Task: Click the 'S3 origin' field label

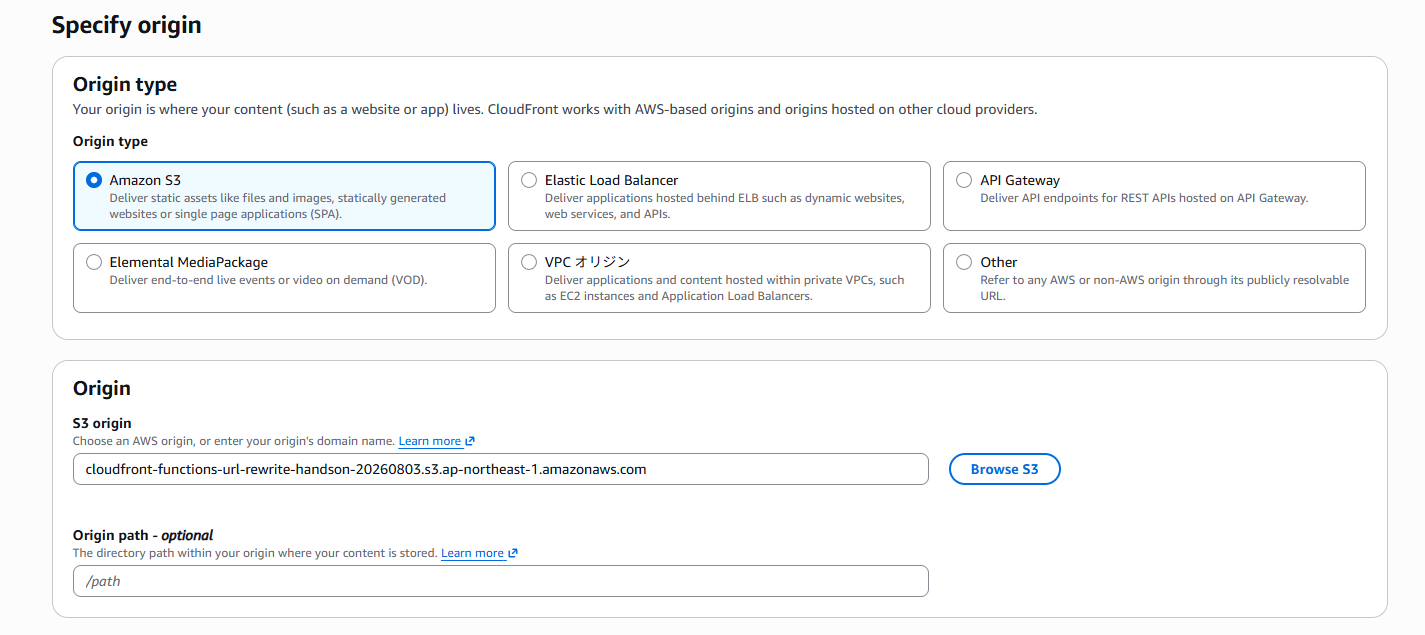Action: (102, 423)
